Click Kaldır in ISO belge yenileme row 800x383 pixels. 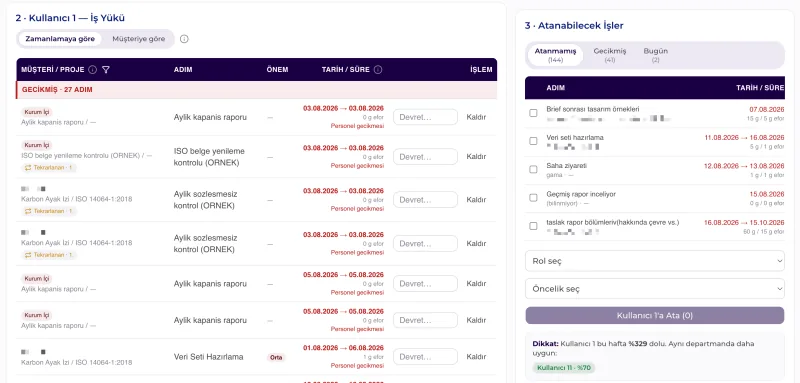[476, 157]
